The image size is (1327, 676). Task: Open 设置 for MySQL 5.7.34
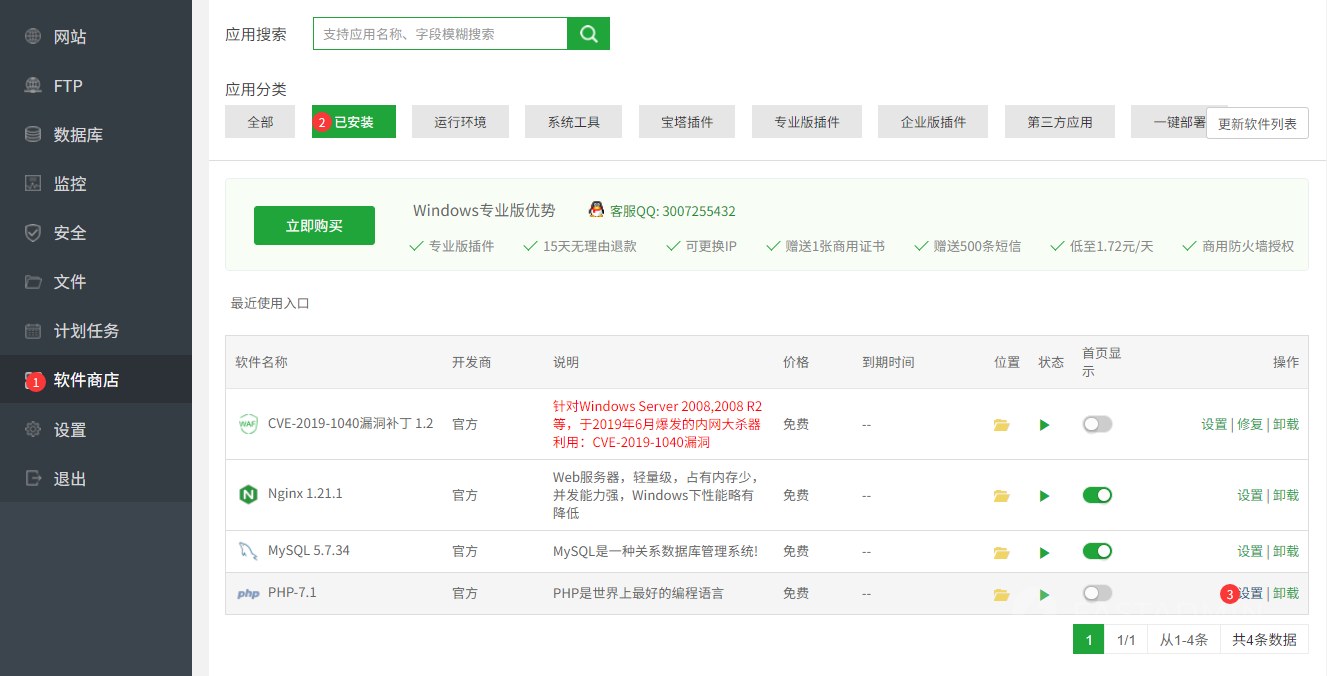tap(1250, 551)
